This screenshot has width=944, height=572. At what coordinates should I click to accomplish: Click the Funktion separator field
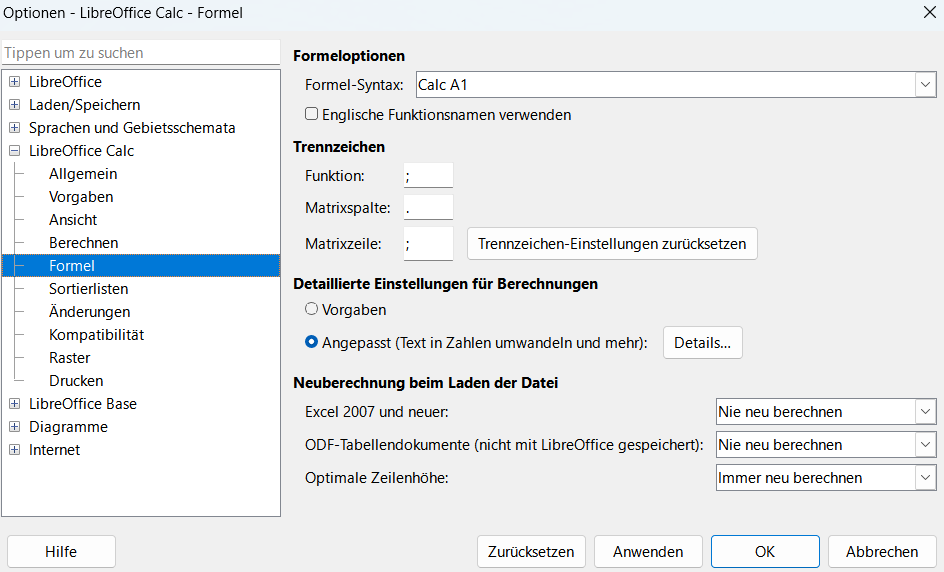coord(428,176)
